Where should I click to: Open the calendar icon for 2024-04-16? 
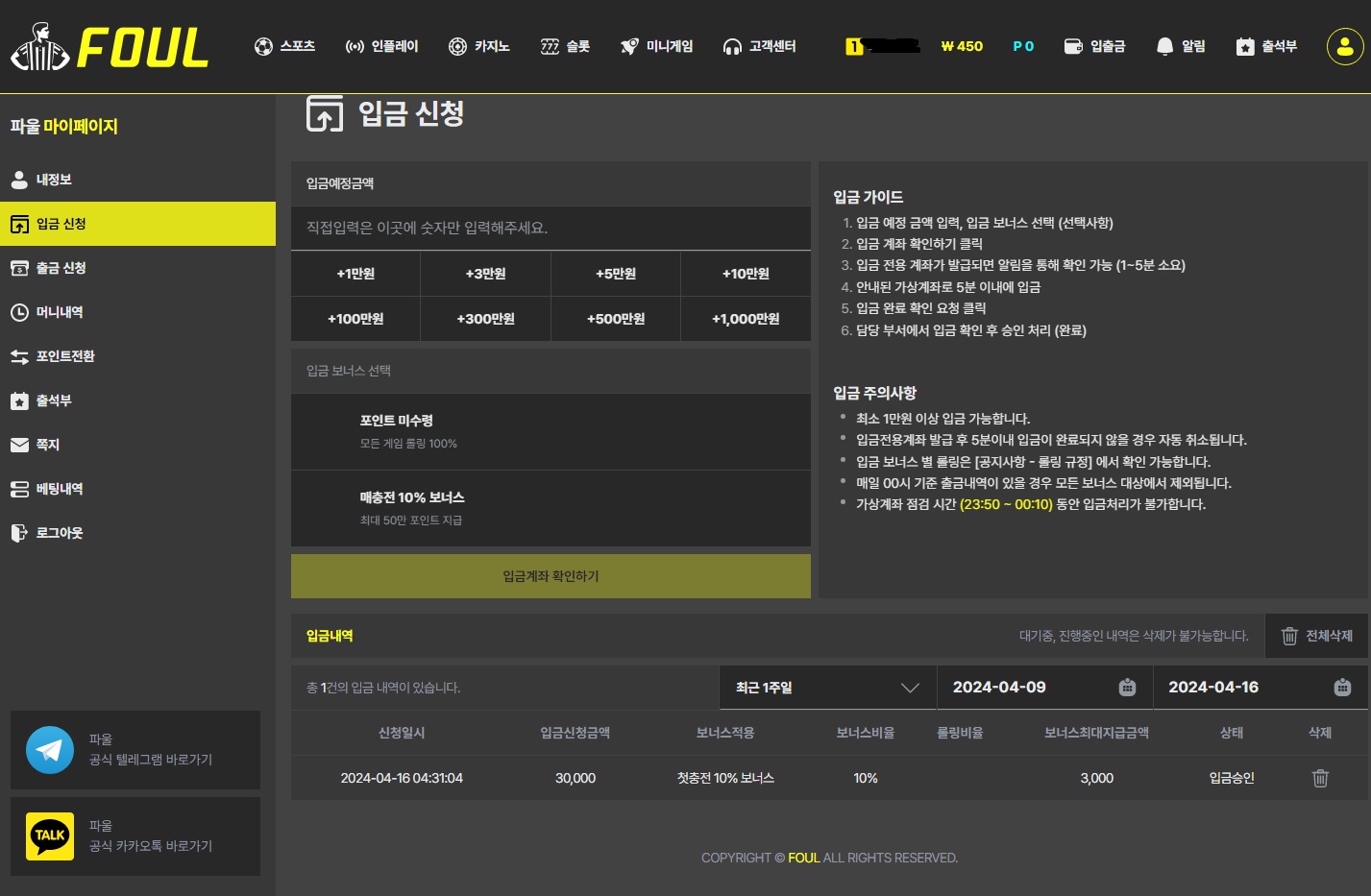1343,688
